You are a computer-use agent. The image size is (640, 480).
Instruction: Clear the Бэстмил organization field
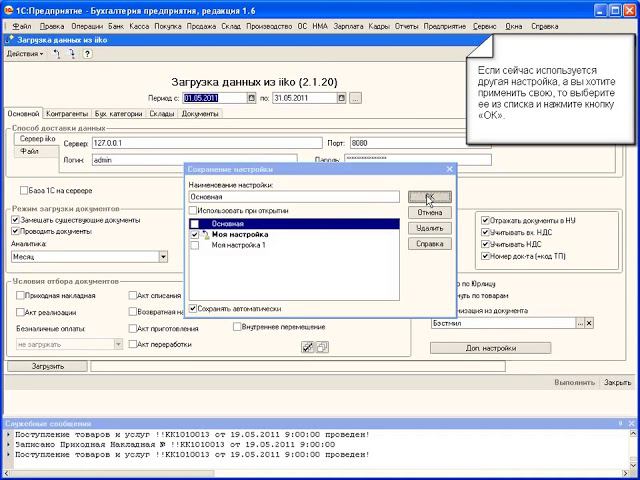589,323
